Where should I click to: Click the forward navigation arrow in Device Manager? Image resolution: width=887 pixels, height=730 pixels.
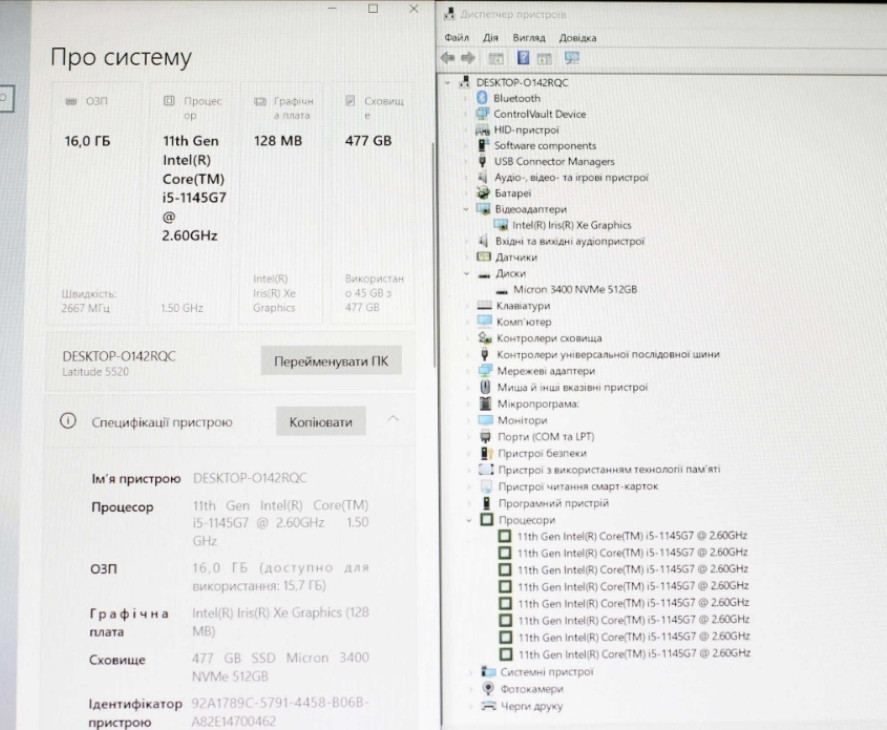point(468,56)
